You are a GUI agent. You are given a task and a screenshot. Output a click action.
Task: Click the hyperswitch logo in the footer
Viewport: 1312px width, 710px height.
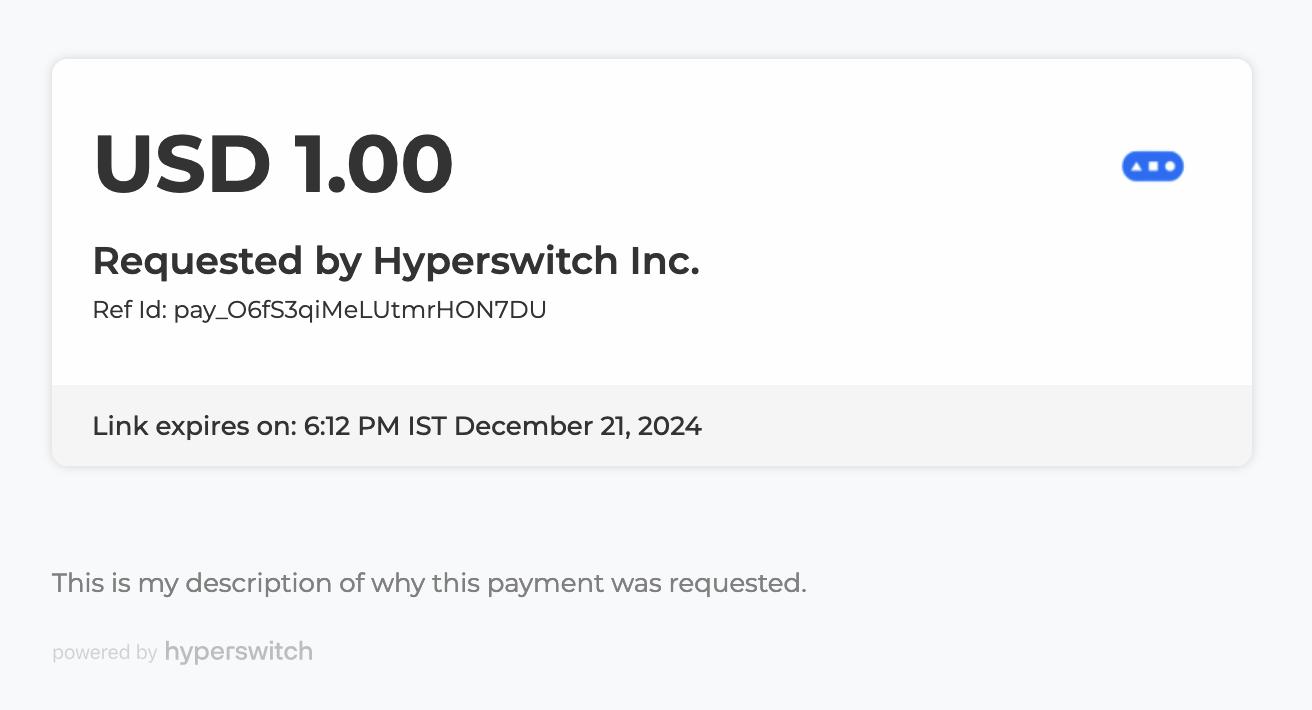(239, 652)
